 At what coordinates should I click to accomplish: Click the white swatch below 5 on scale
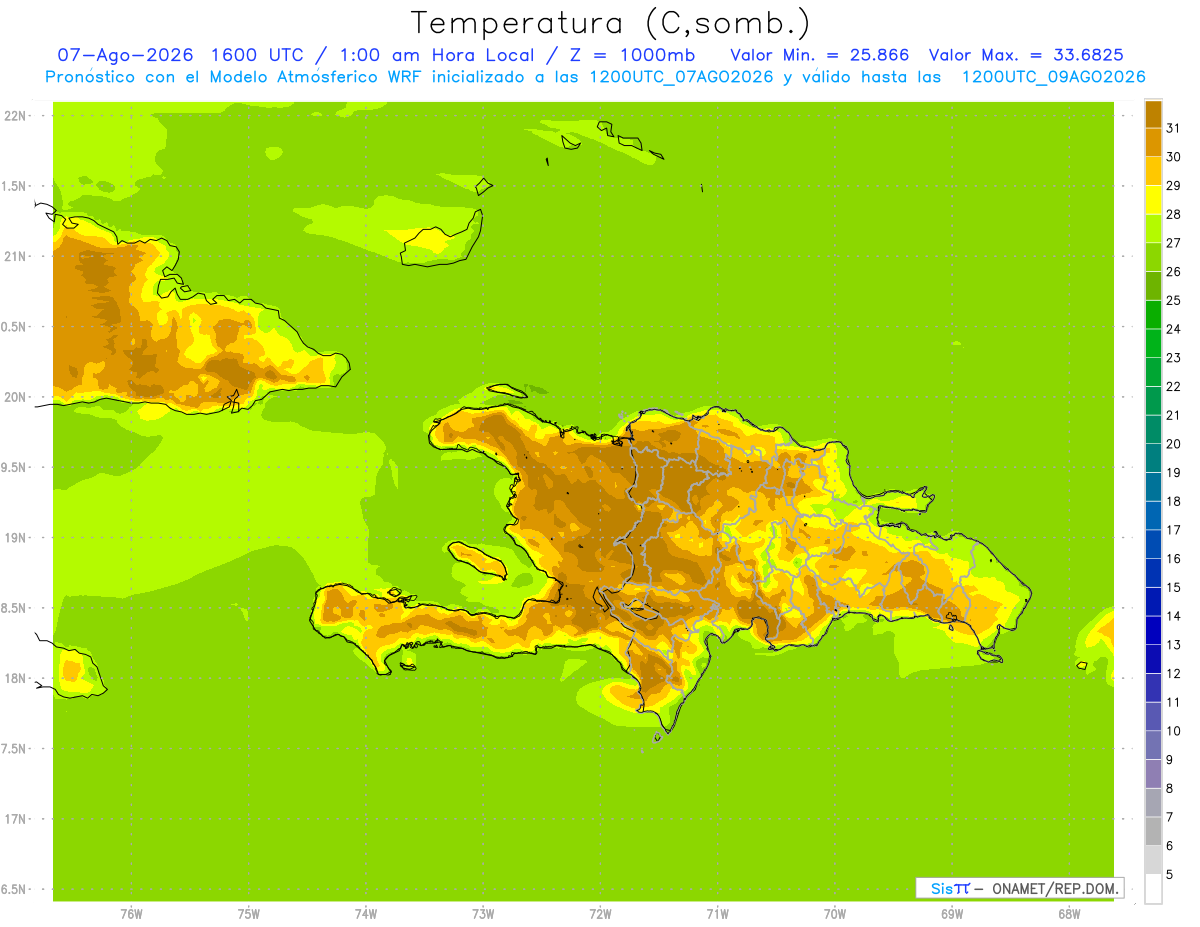[1153, 889]
